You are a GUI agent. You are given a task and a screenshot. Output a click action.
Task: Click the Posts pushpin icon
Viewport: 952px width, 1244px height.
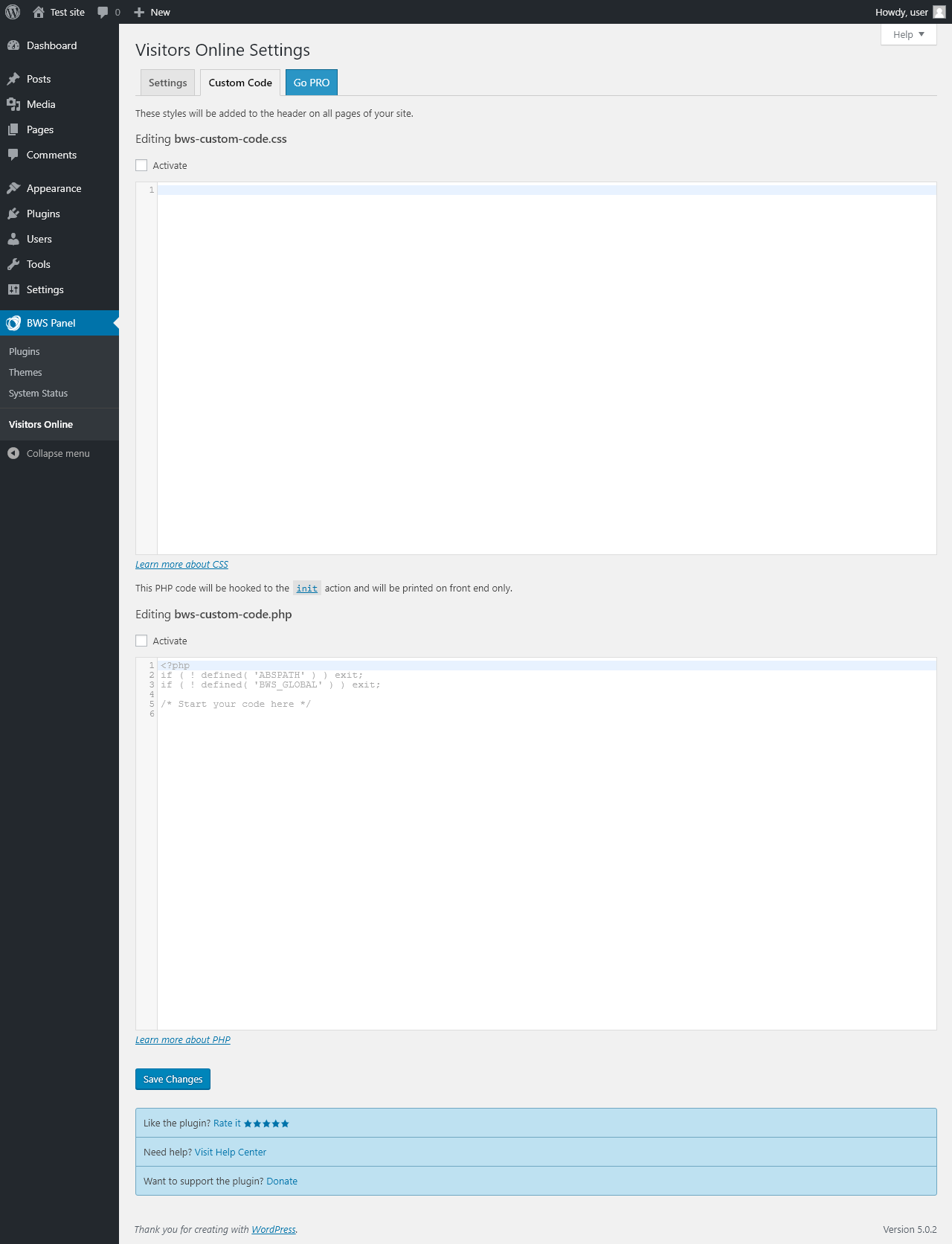point(13,79)
